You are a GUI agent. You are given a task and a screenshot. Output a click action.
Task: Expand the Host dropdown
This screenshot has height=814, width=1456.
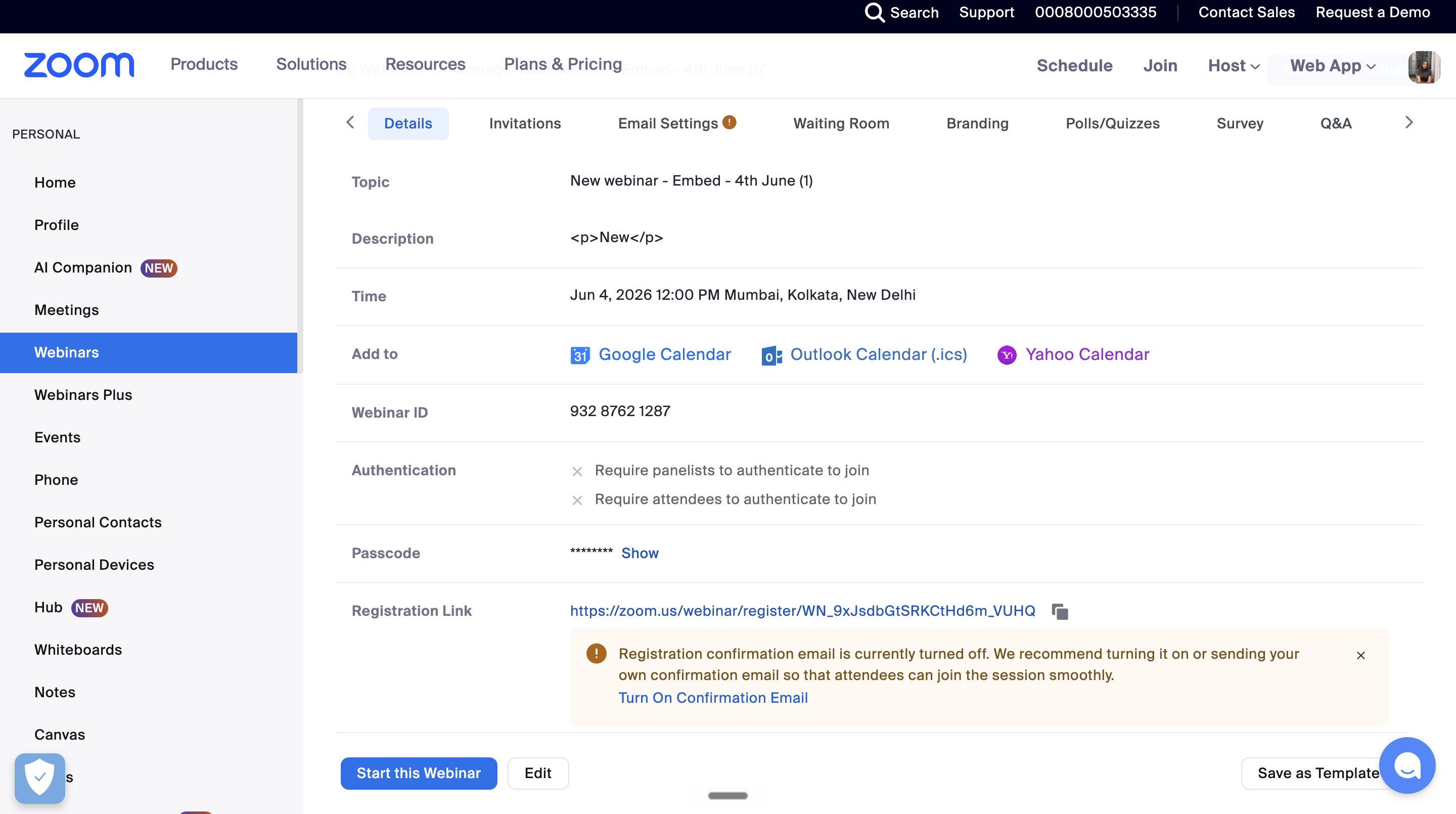(x=1234, y=66)
